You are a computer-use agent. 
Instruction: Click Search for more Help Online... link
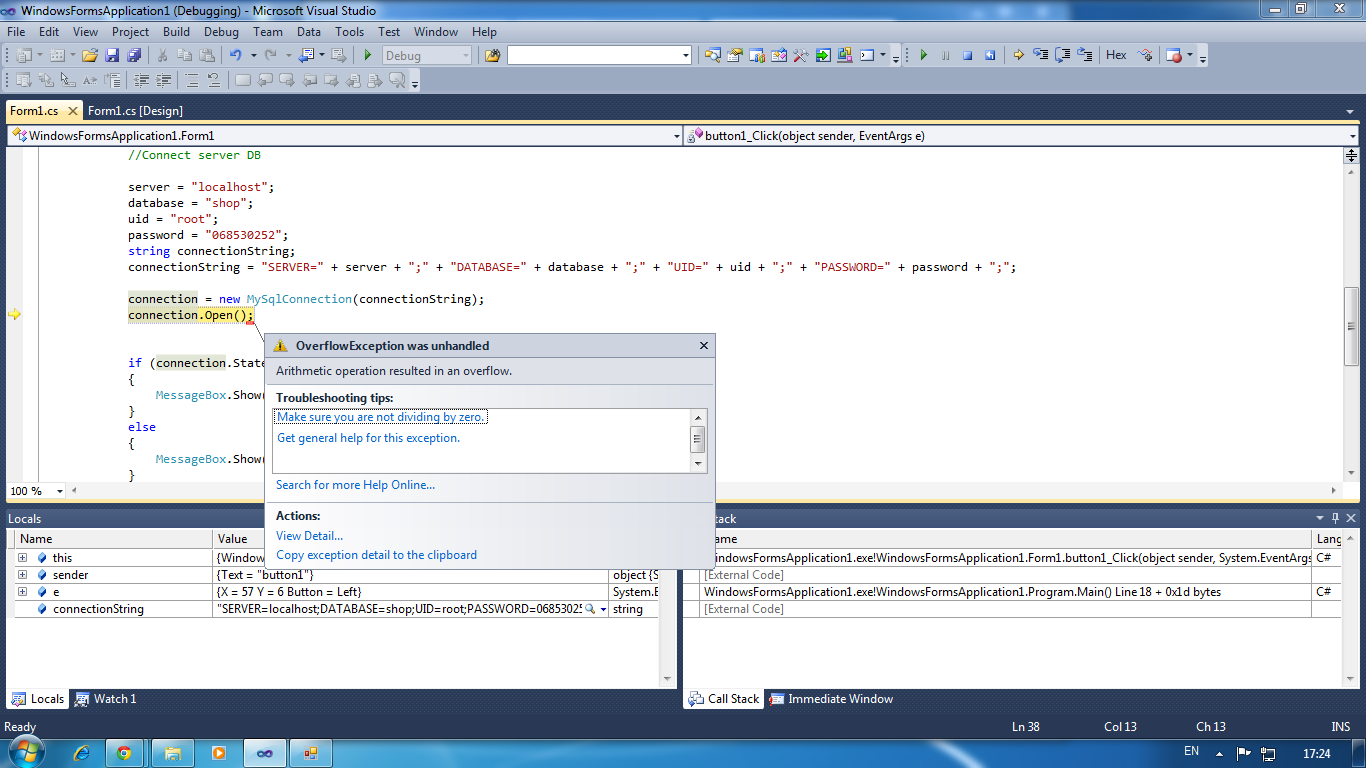[356, 485]
